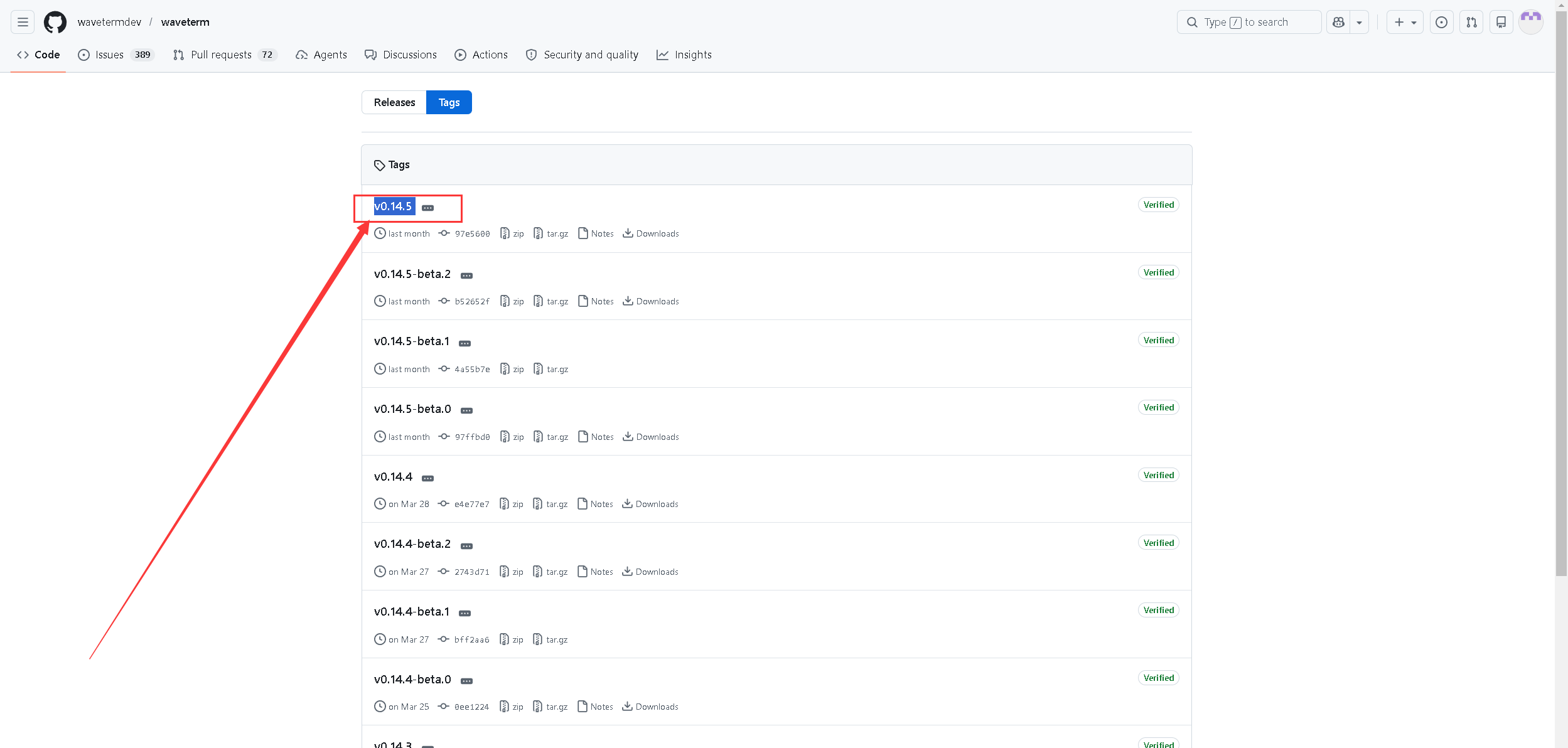This screenshot has height=748, width=1568.
Task: Open tag v0.14.5-beta.0
Action: tap(412, 409)
